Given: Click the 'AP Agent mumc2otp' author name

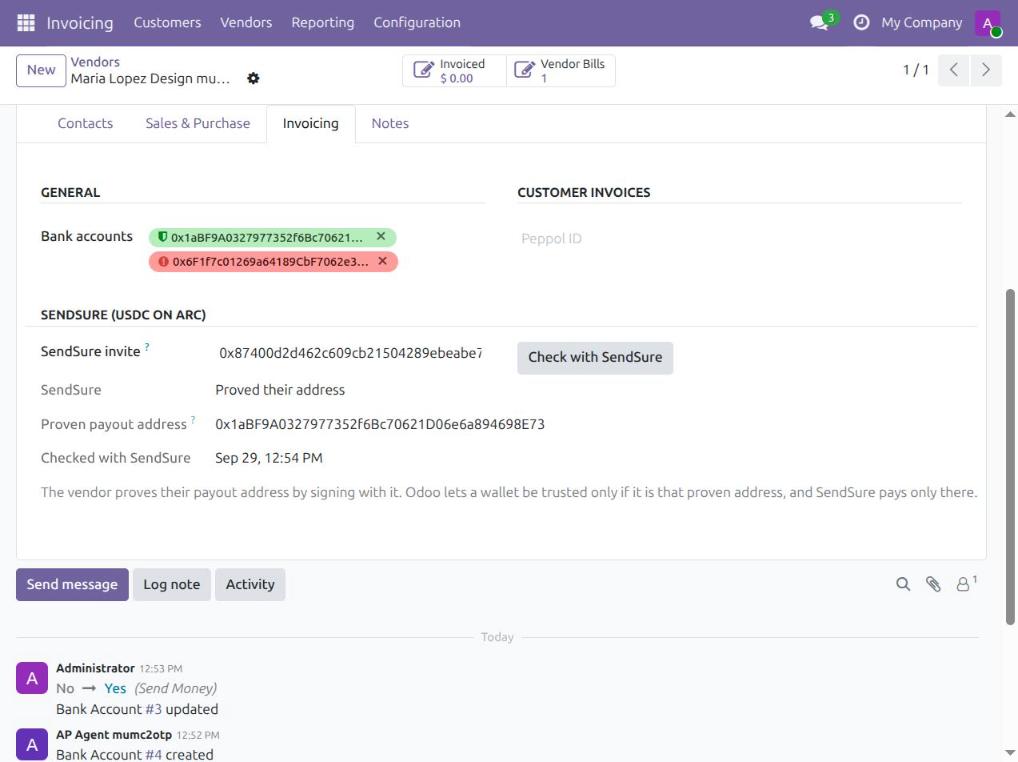Looking at the screenshot, I should point(114,735).
